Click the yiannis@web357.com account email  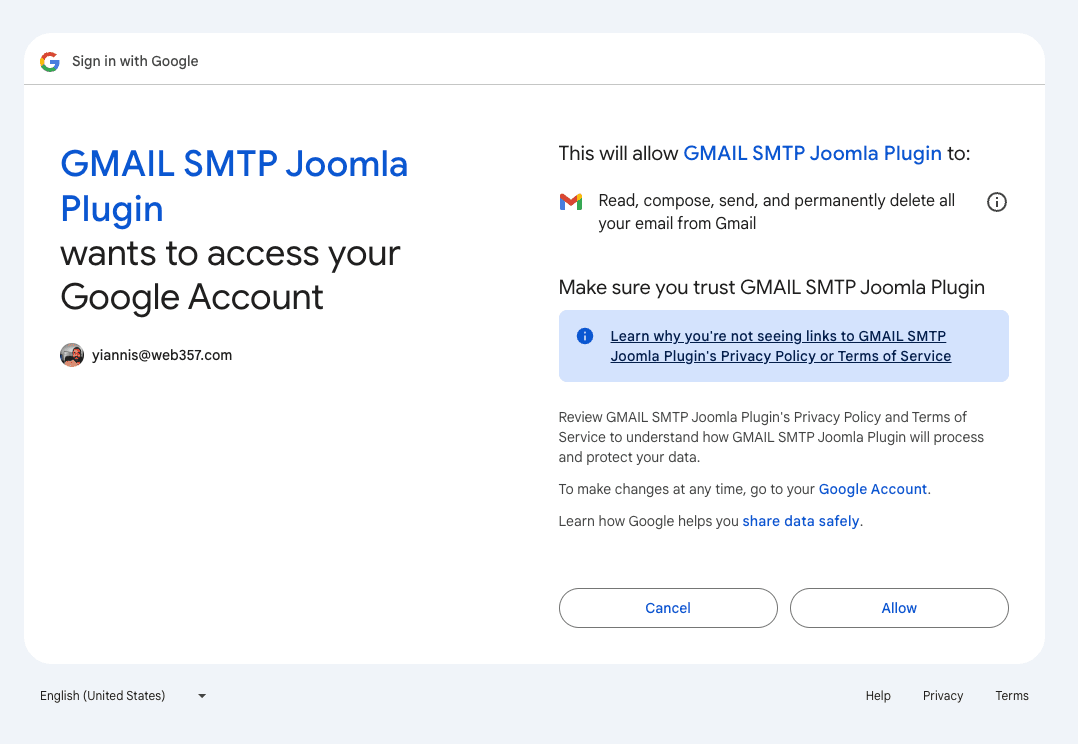[x=162, y=355]
